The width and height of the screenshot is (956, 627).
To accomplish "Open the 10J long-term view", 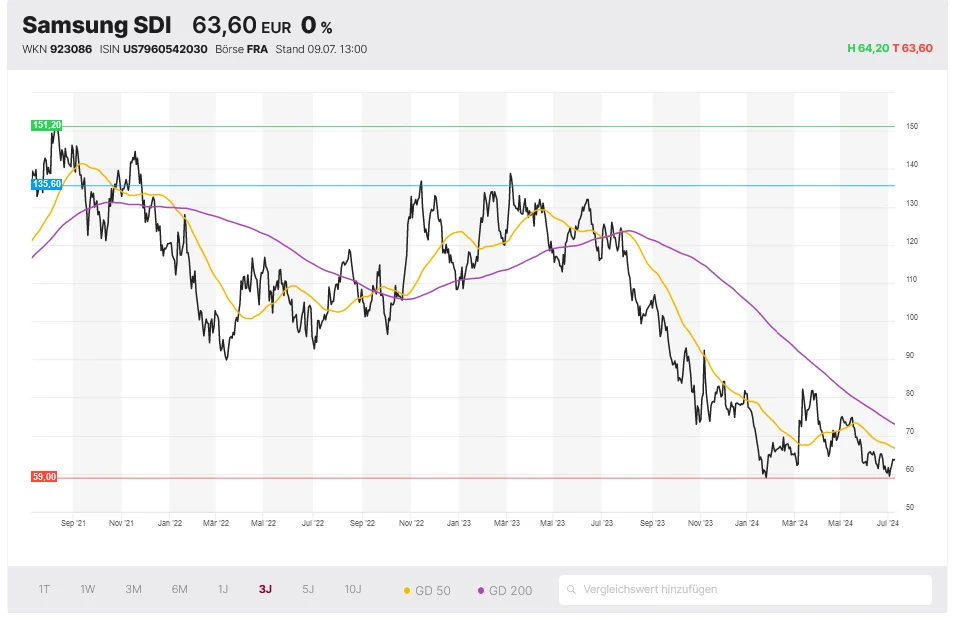I will coord(353,590).
